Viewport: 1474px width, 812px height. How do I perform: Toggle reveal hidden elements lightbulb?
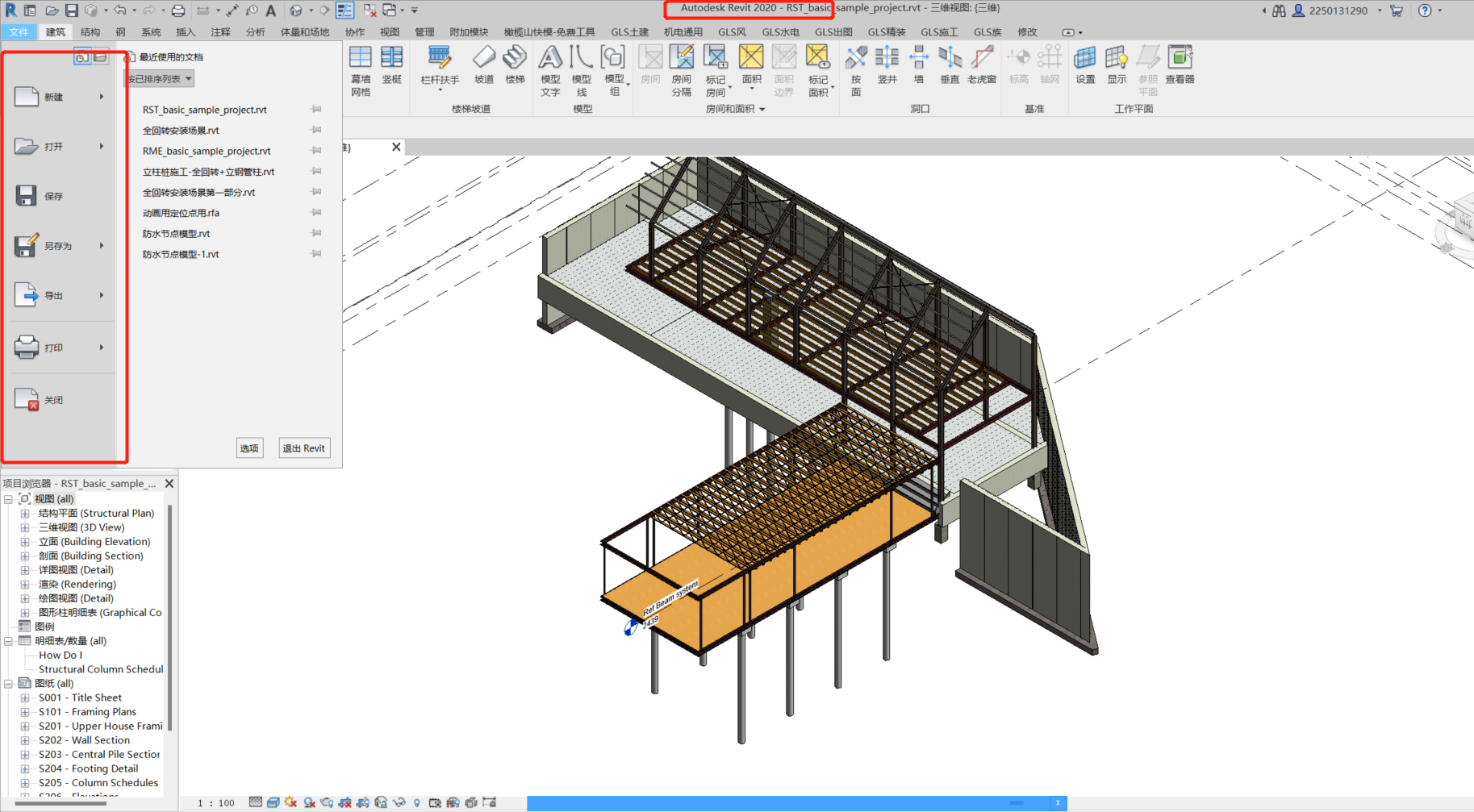point(417,802)
